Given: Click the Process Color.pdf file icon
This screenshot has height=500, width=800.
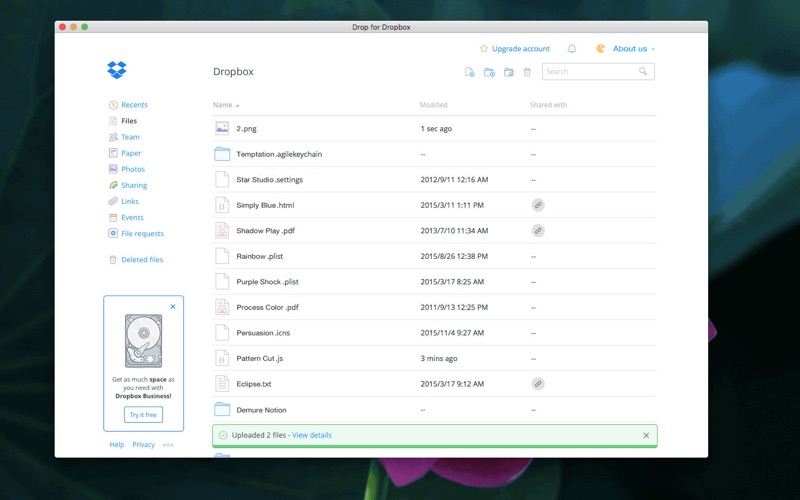Looking at the screenshot, I should tap(222, 307).
